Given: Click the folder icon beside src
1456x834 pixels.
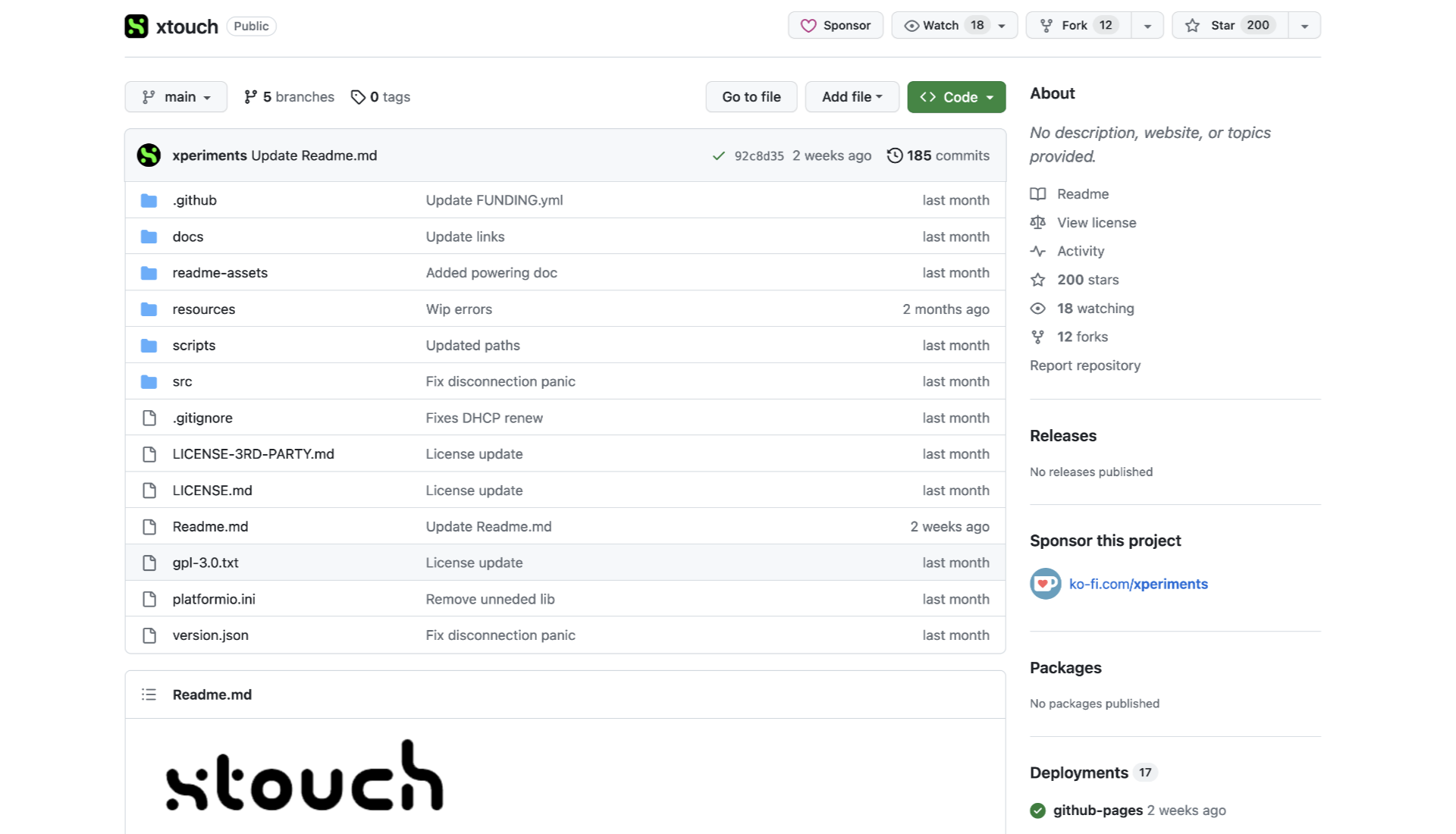Looking at the screenshot, I should 149,381.
